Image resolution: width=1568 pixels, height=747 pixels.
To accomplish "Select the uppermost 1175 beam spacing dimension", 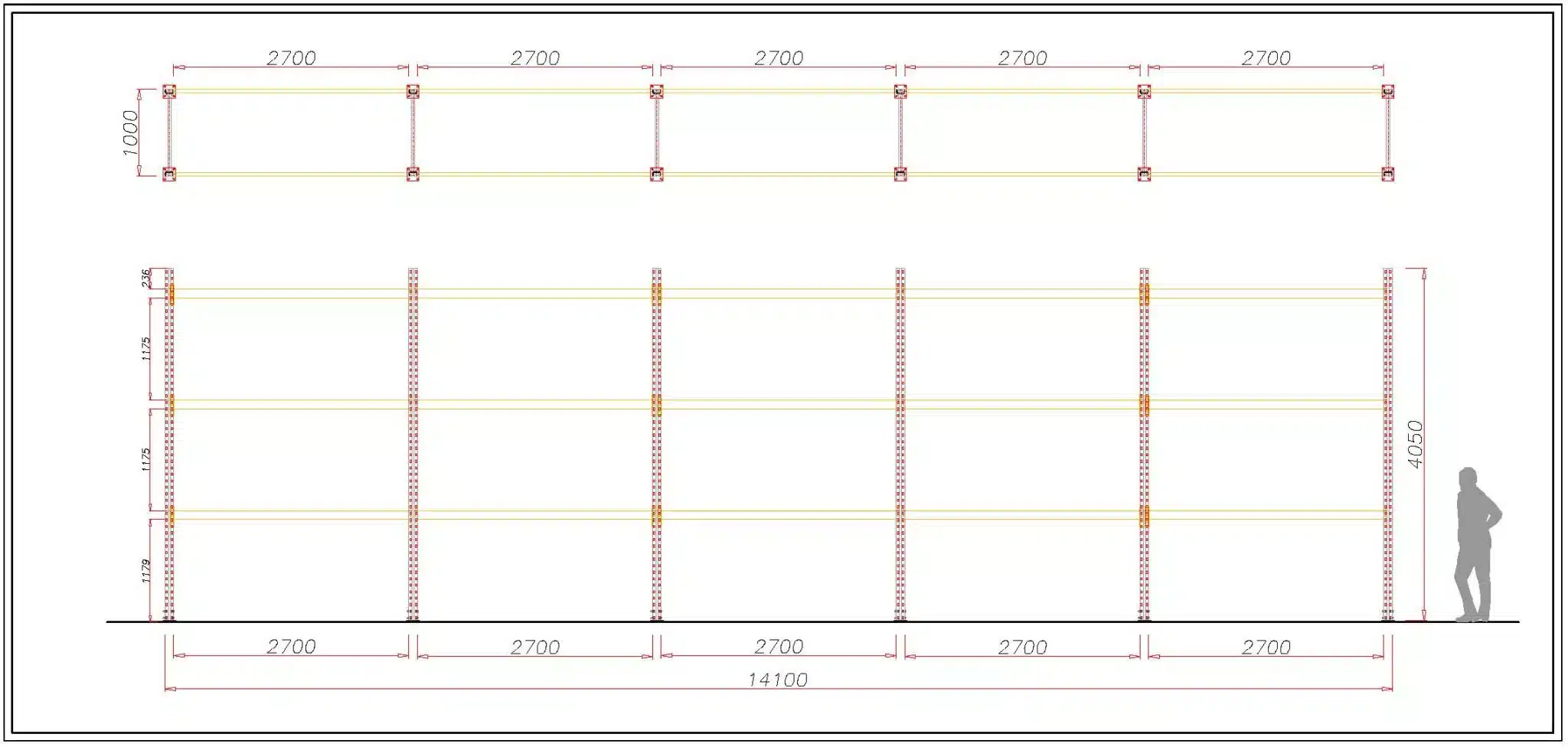I will point(146,349).
